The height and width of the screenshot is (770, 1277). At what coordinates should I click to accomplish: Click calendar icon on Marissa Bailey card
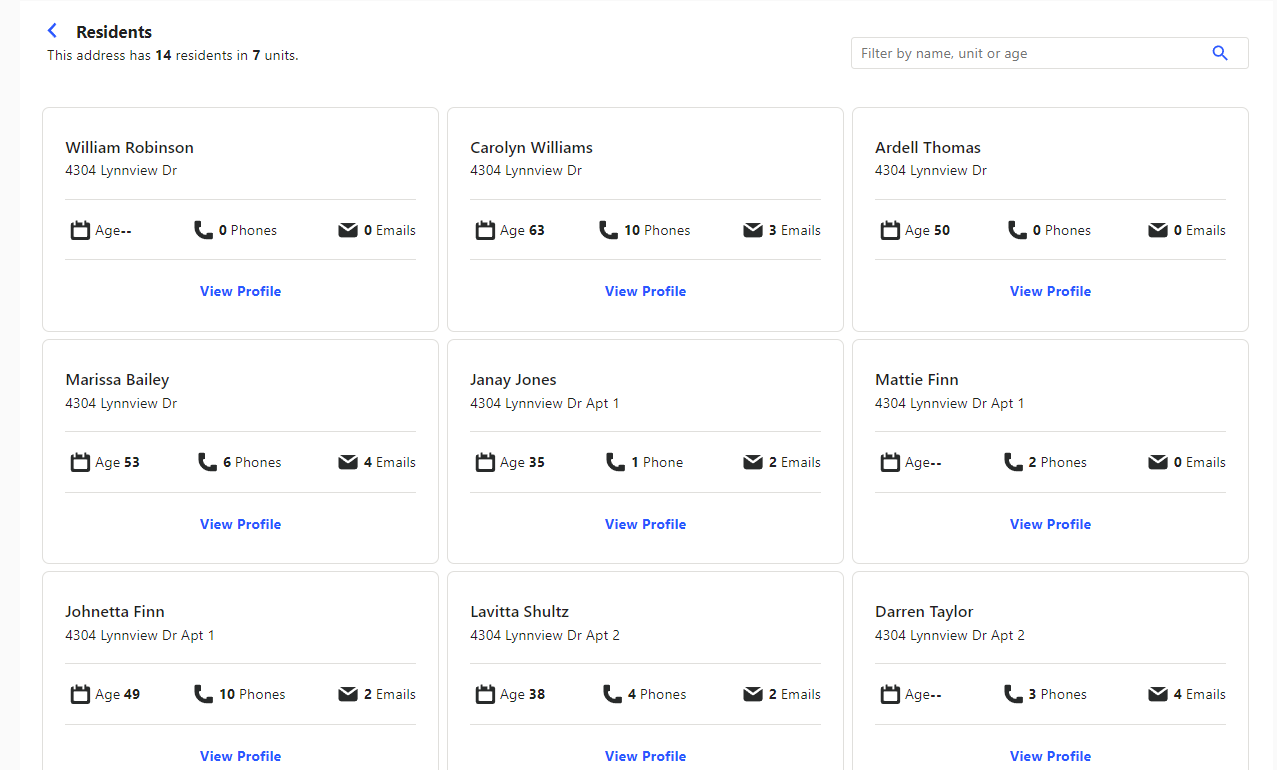pos(81,462)
